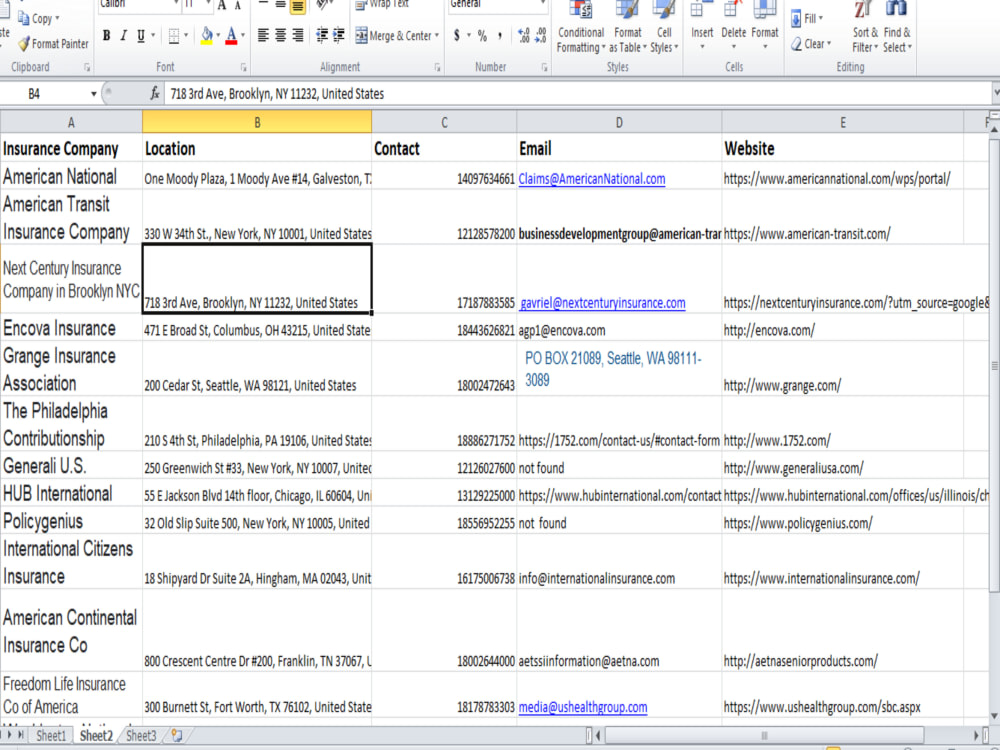Toggle the highlighted Bottom Align button
Screen dimensions: 1000x750
point(297,6)
